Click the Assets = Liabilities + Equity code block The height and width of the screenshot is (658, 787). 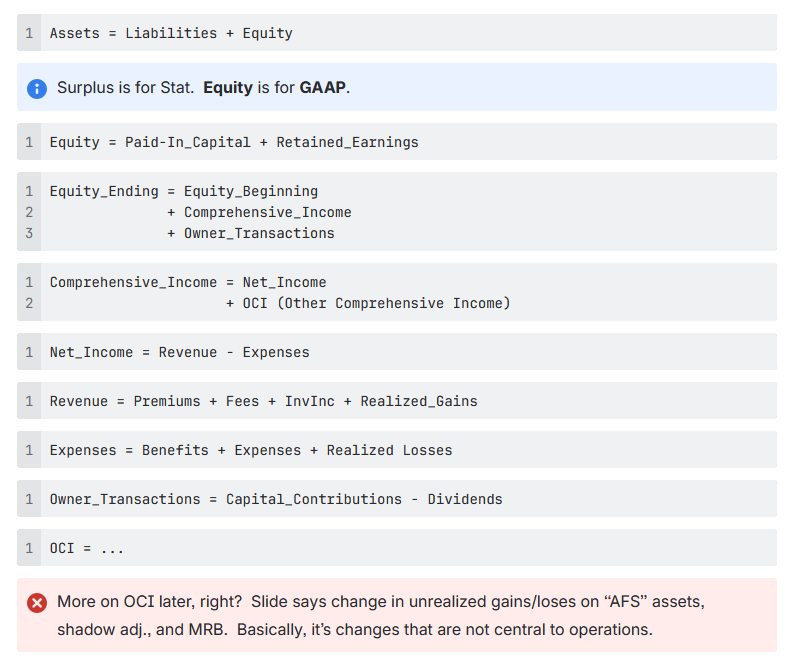pos(171,33)
